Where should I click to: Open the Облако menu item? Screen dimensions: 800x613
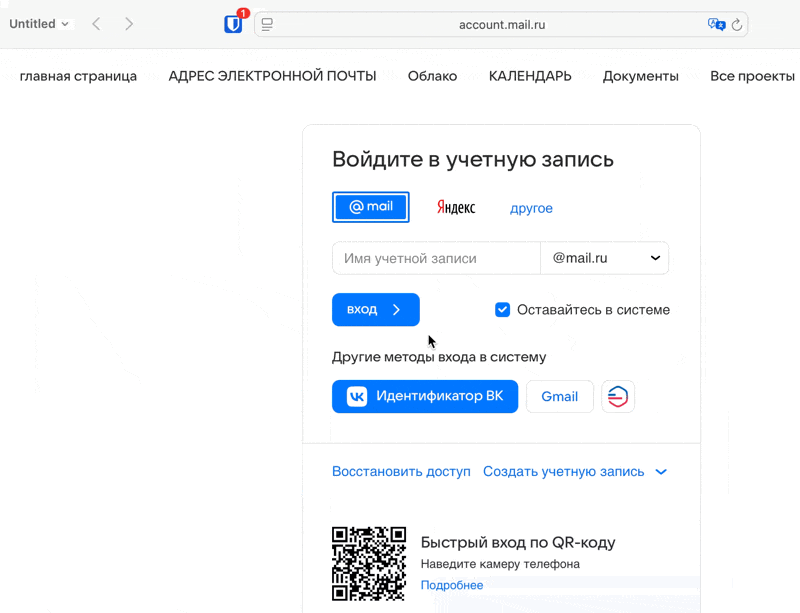tap(433, 75)
